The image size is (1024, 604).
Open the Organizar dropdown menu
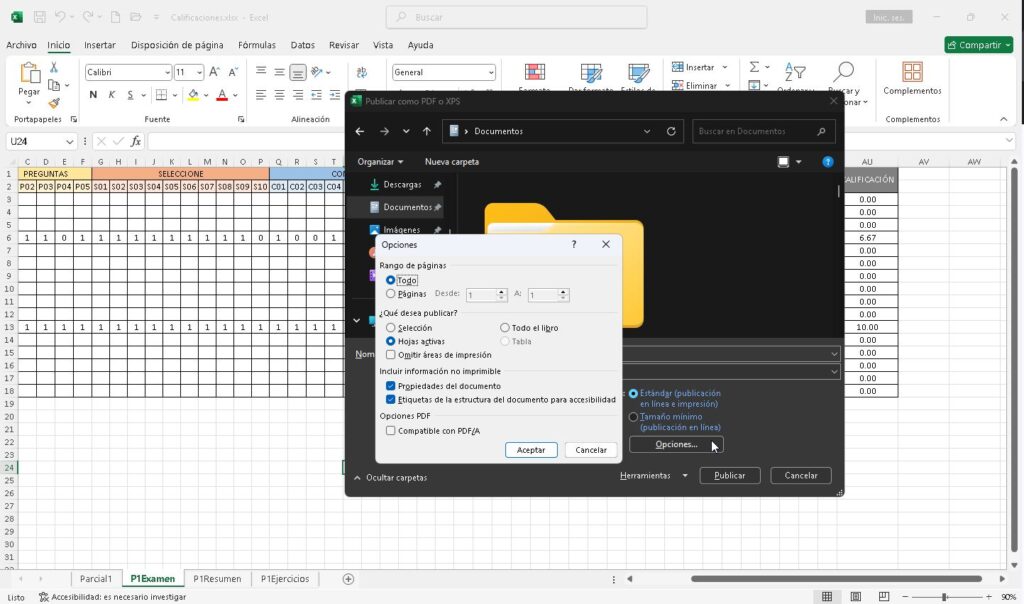tap(380, 162)
